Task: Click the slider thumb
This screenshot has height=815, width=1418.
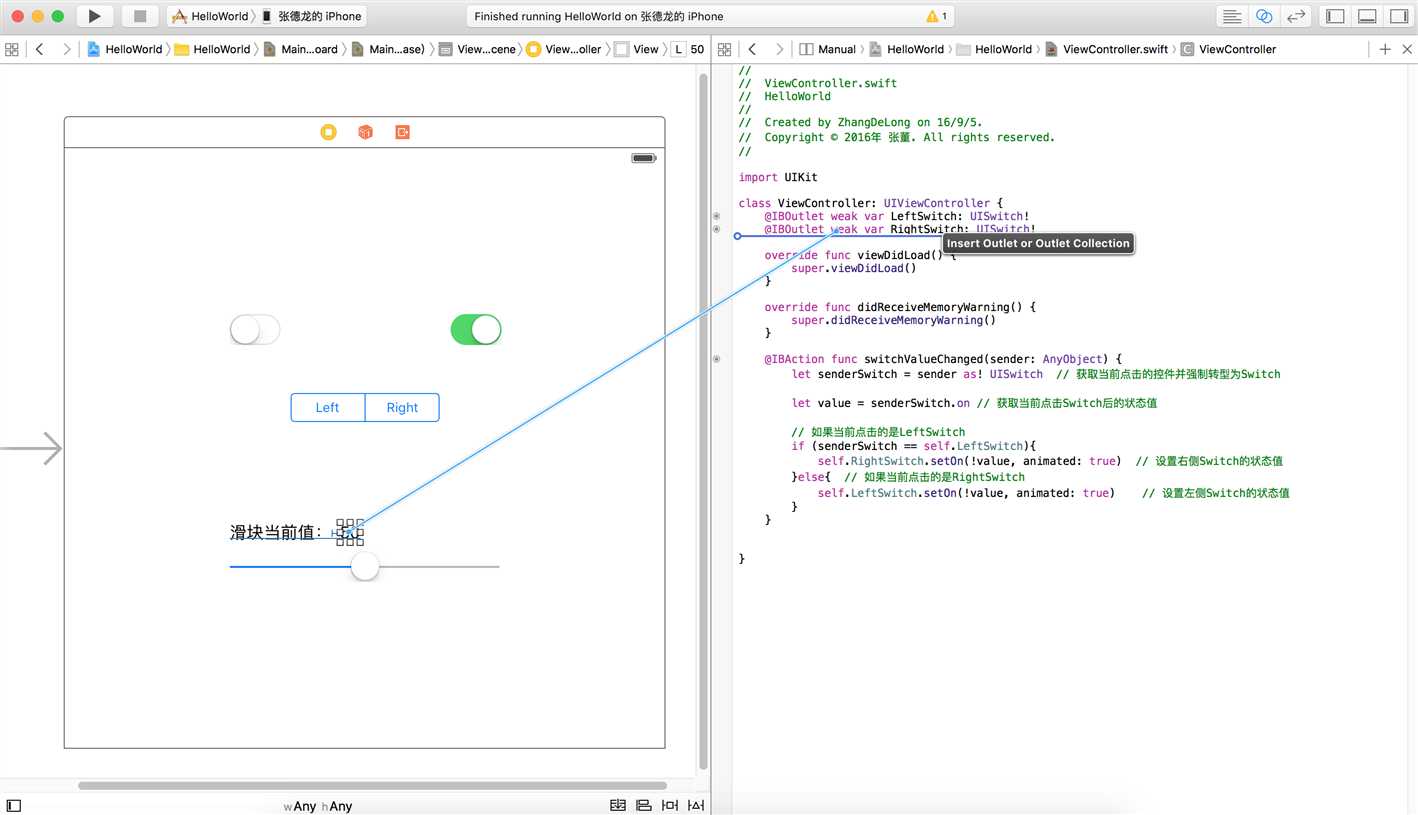Action: 365,566
